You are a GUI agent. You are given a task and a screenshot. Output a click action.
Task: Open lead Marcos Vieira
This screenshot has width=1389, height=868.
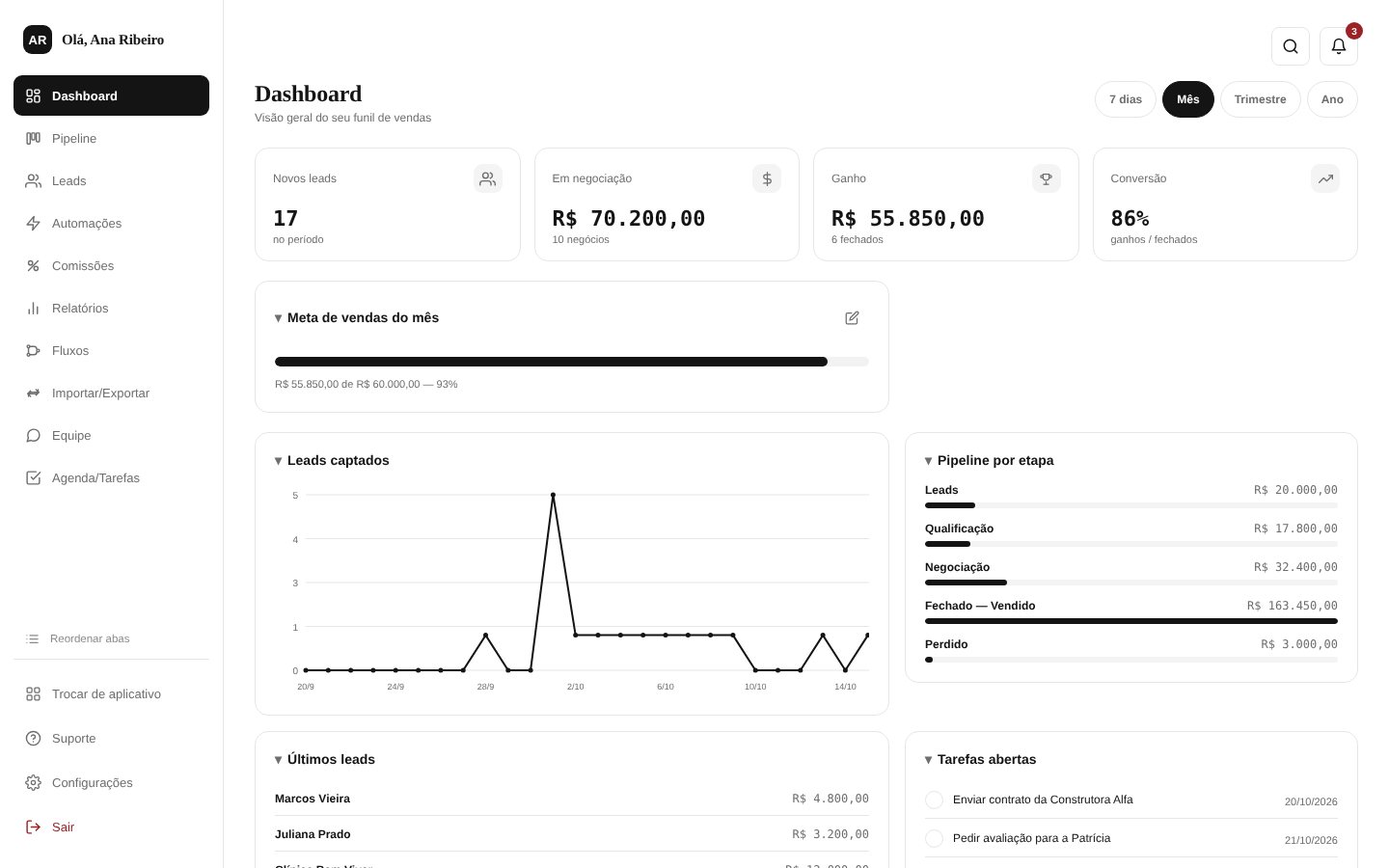tap(572, 799)
